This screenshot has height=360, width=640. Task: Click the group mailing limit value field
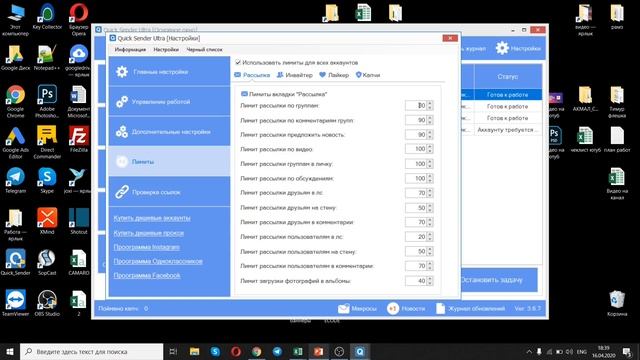click(x=416, y=105)
